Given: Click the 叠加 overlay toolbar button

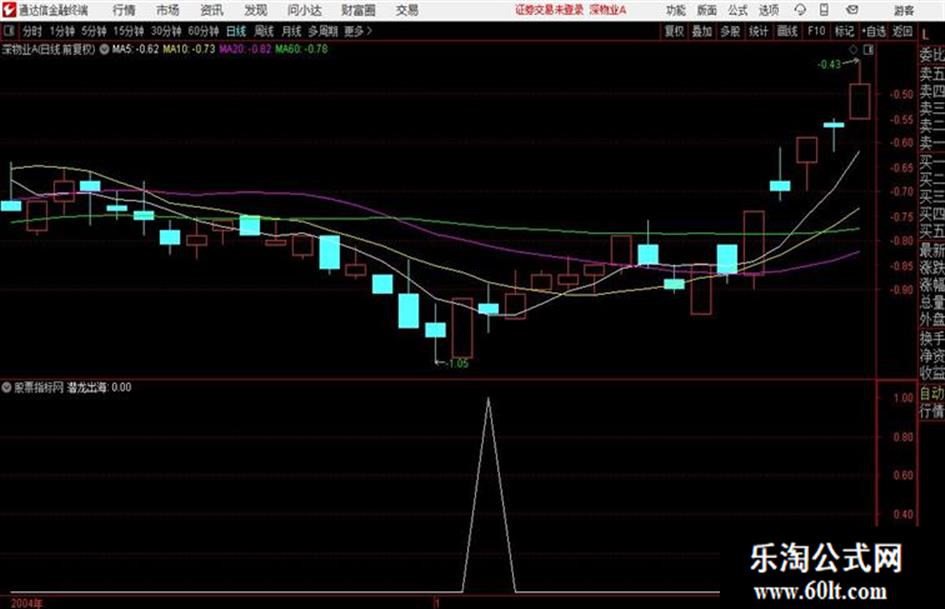Looking at the screenshot, I should (x=702, y=31).
